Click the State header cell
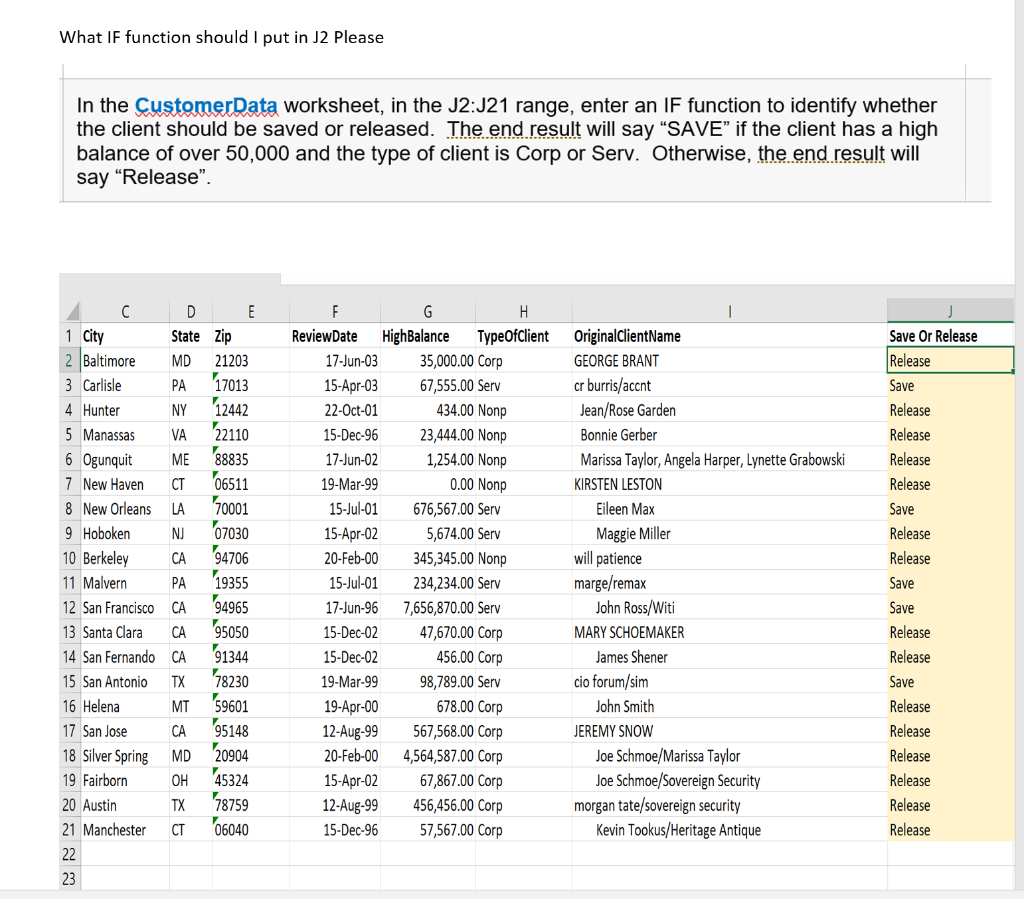1024x899 pixels. click(x=191, y=336)
